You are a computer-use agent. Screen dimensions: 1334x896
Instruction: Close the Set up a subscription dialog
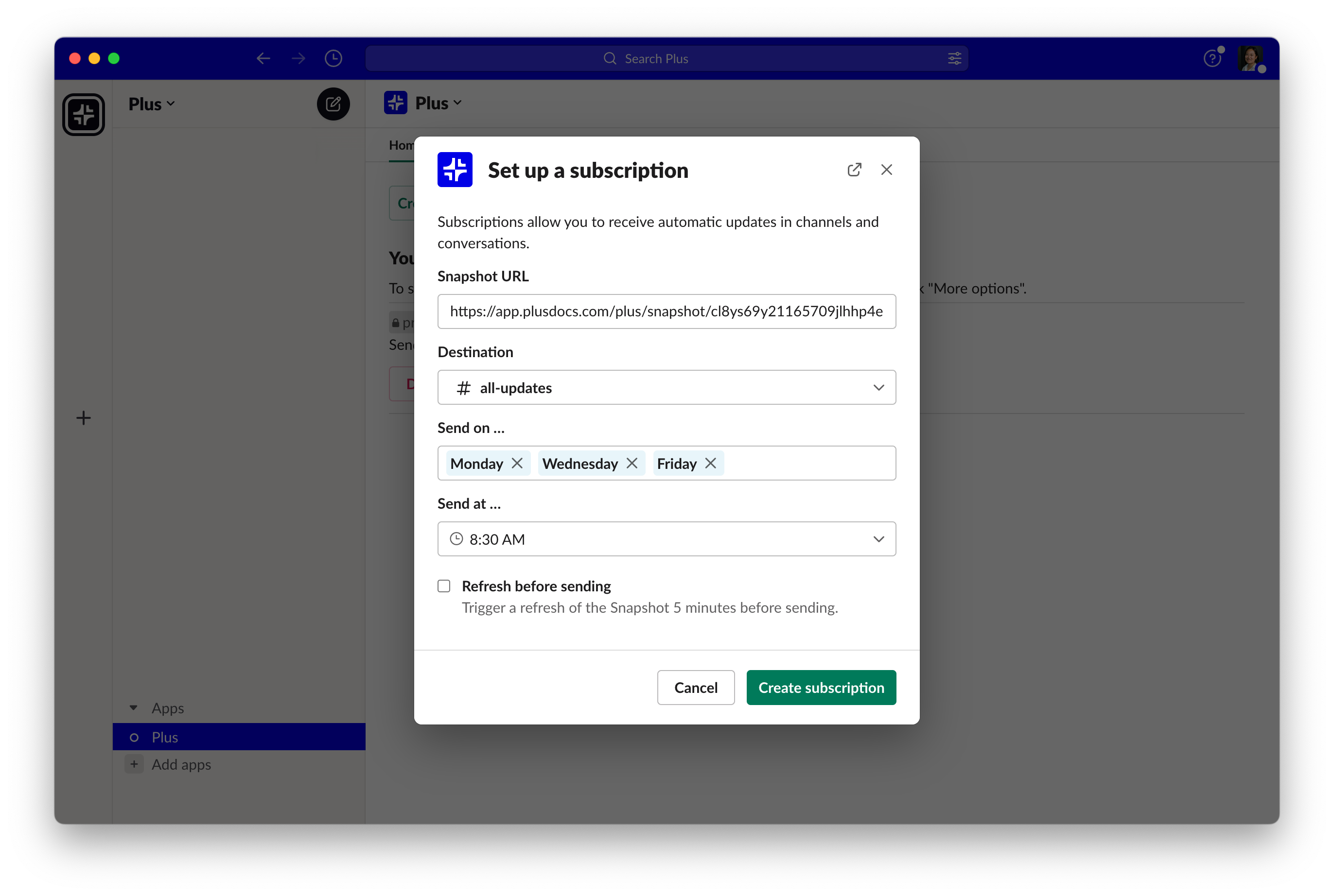tap(886, 170)
